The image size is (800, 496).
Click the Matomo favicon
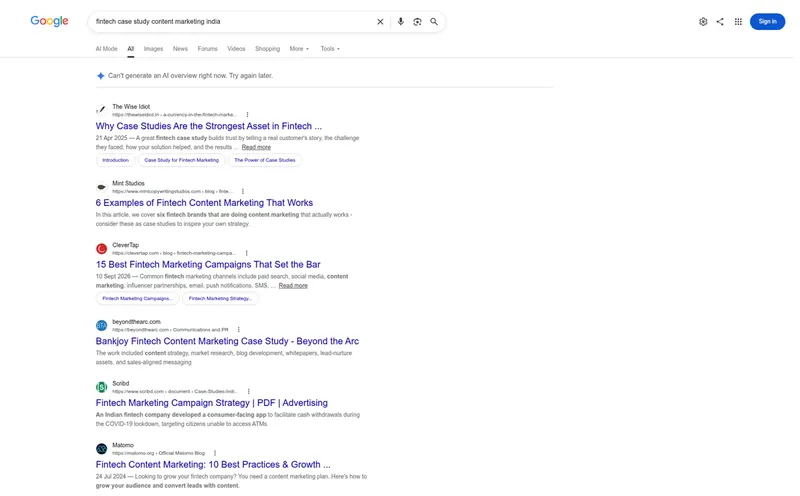point(102,449)
